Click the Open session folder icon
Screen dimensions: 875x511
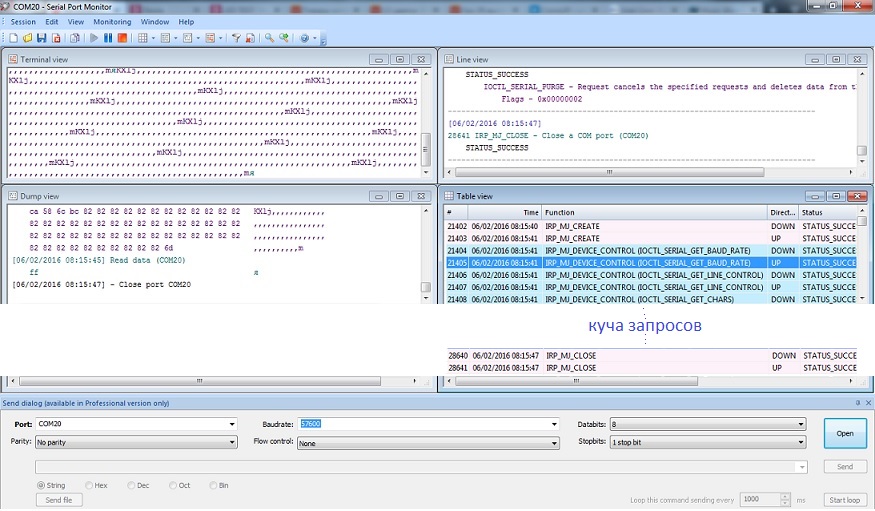tap(27, 38)
